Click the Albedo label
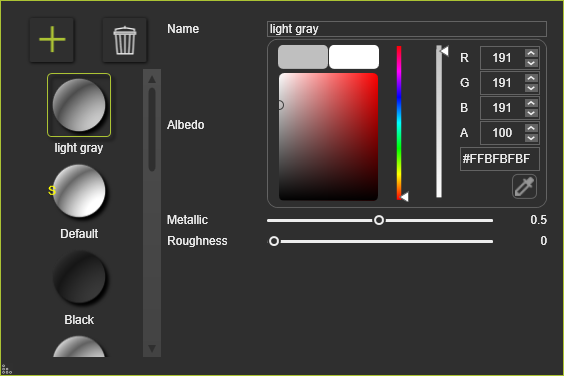The height and width of the screenshot is (376, 564). point(186,125)
